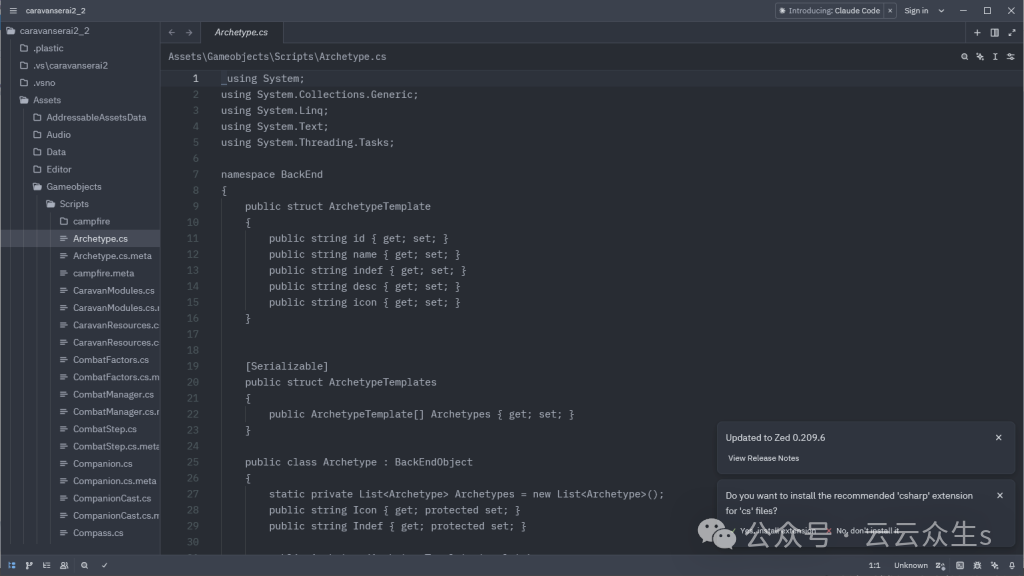
Task: Close the Updated to Zed notification
Action: click(x=999, y=438)
